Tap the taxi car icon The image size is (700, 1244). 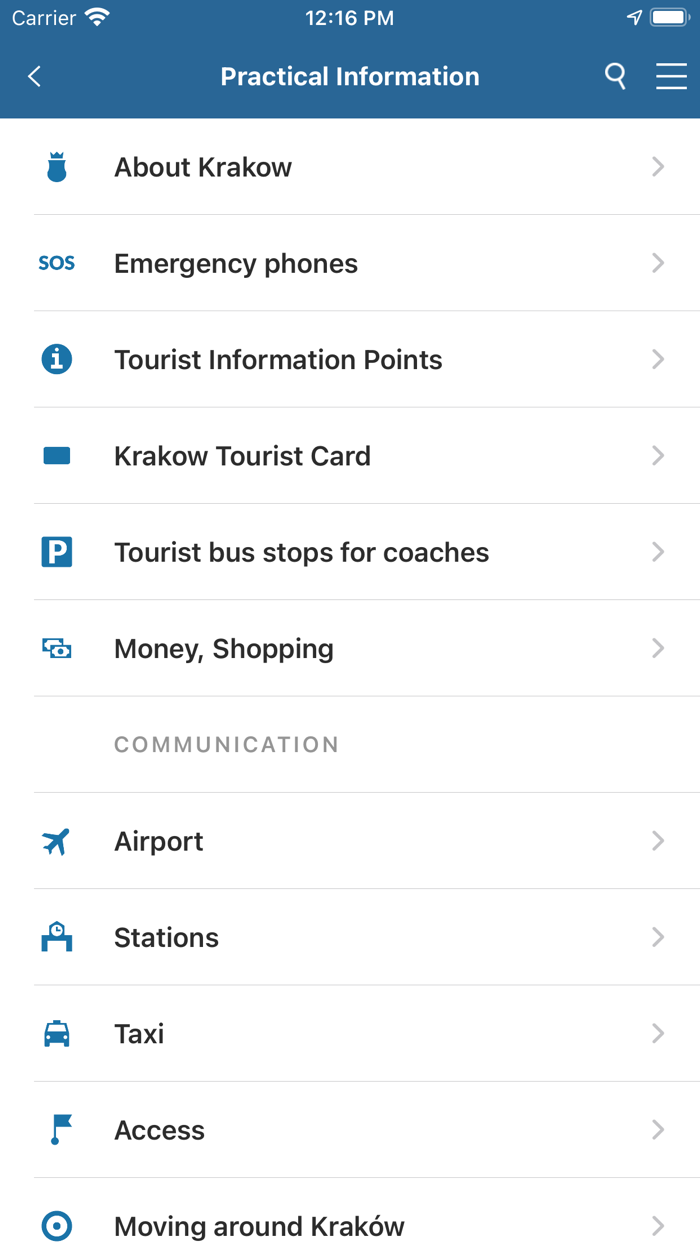(x=57, y=1034)
